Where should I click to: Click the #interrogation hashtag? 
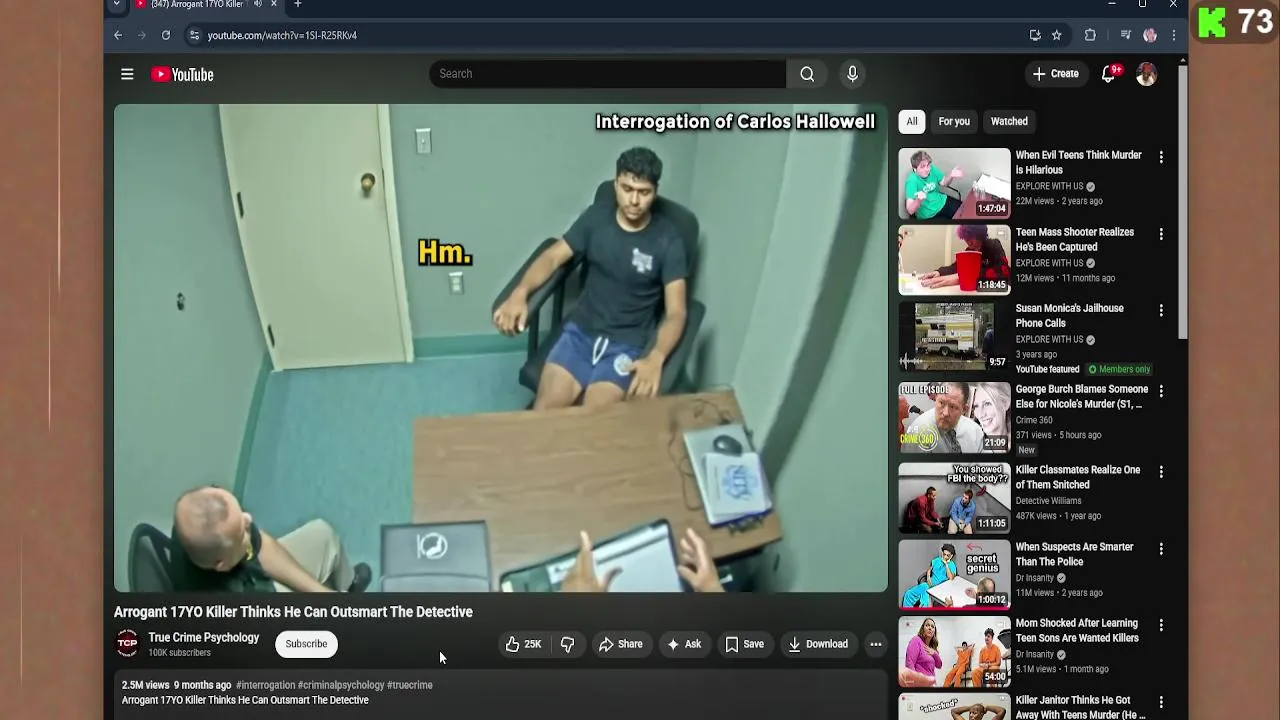coord(265,685)
